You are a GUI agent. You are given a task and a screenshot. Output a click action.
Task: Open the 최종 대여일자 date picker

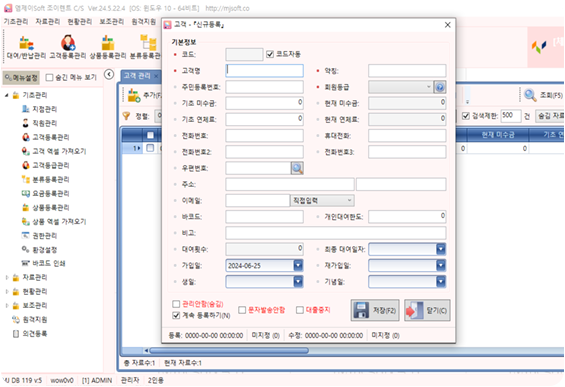pos(441,249)
